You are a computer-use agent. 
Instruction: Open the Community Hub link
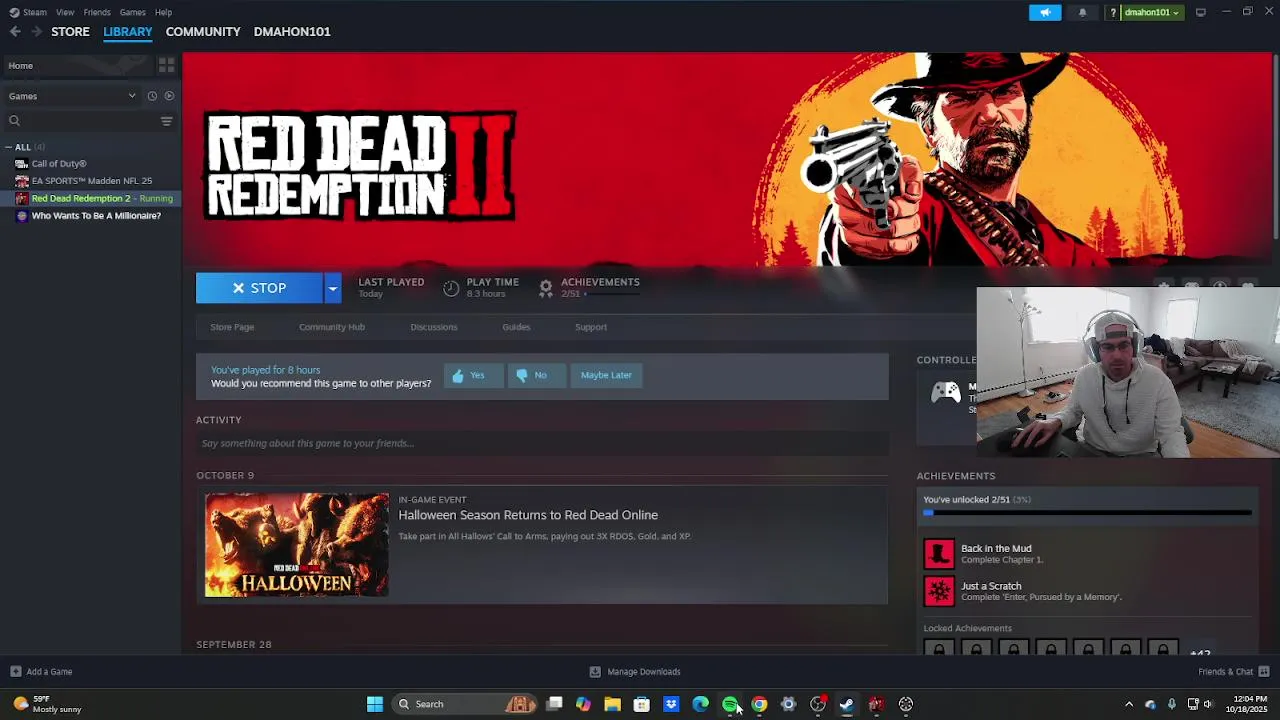point(332,327)
